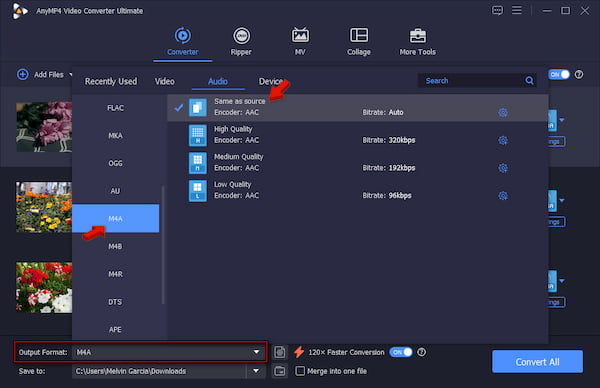
Task: Click the format list scrollbar
Action: click(x=163, y=245)
